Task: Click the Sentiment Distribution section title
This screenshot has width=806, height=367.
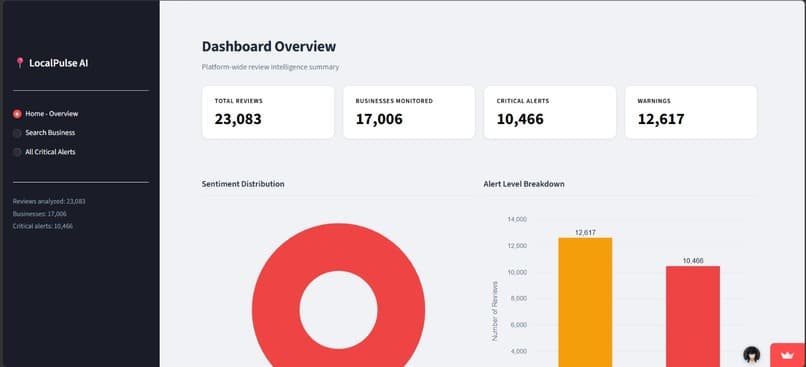Action: click(243, 184)
